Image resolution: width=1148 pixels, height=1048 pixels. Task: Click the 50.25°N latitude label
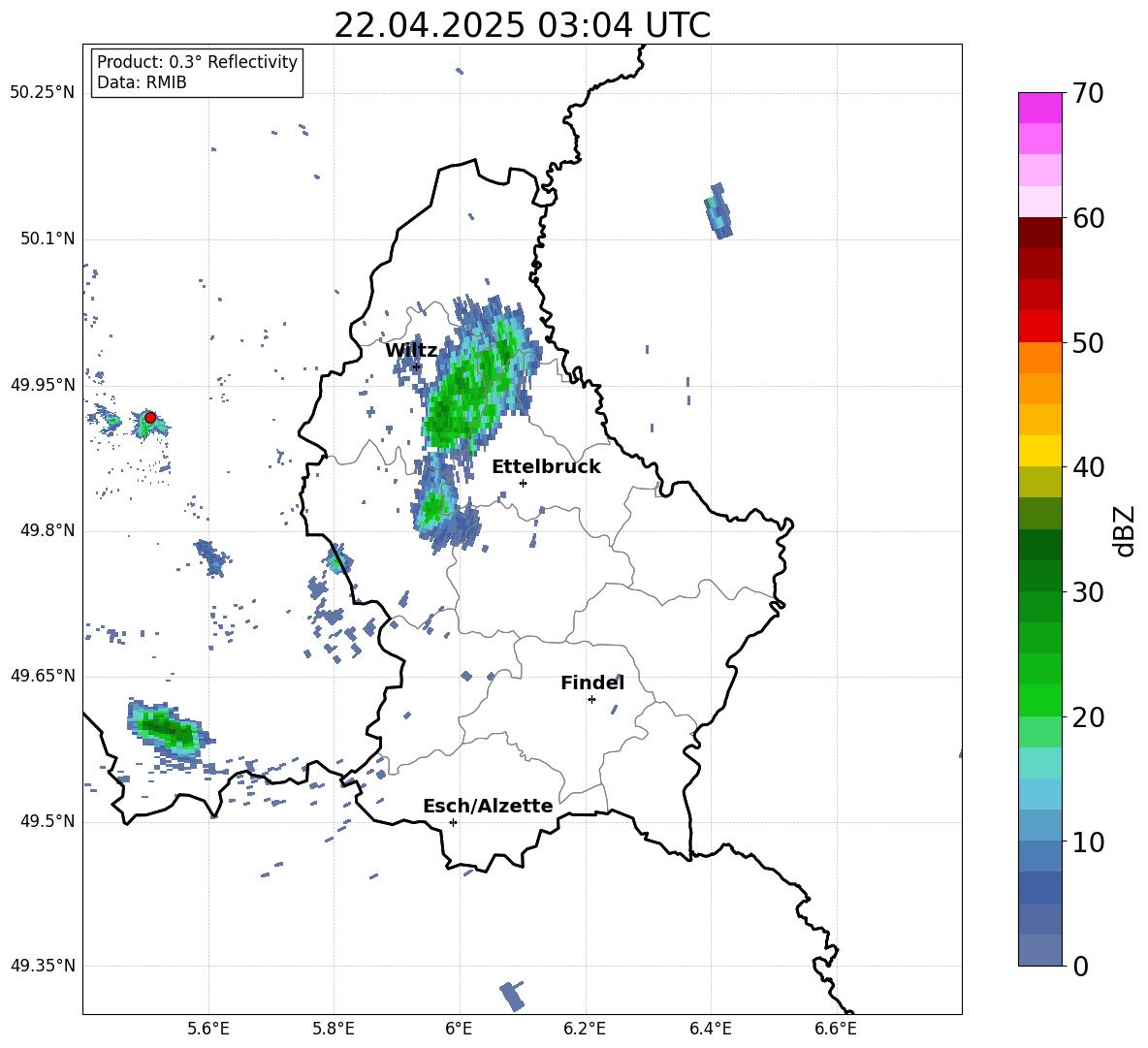[42, 93]
